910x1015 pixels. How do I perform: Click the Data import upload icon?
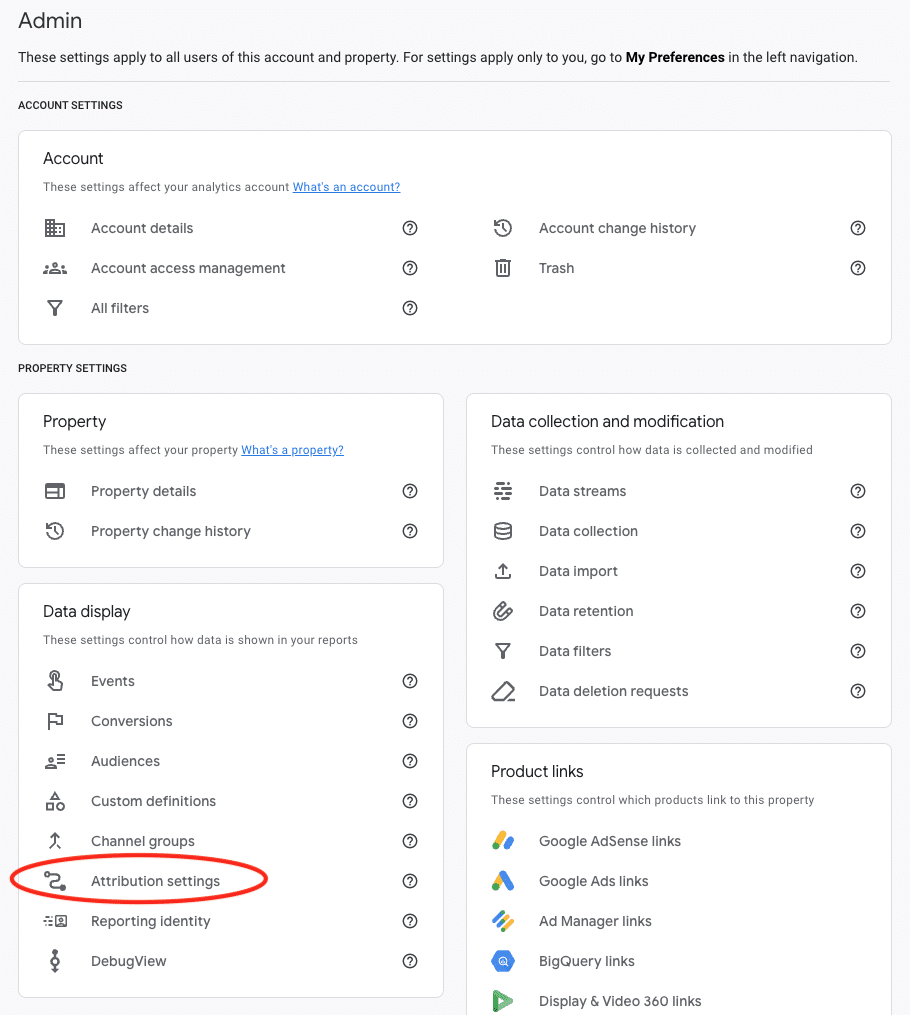[x=503, y=571]
